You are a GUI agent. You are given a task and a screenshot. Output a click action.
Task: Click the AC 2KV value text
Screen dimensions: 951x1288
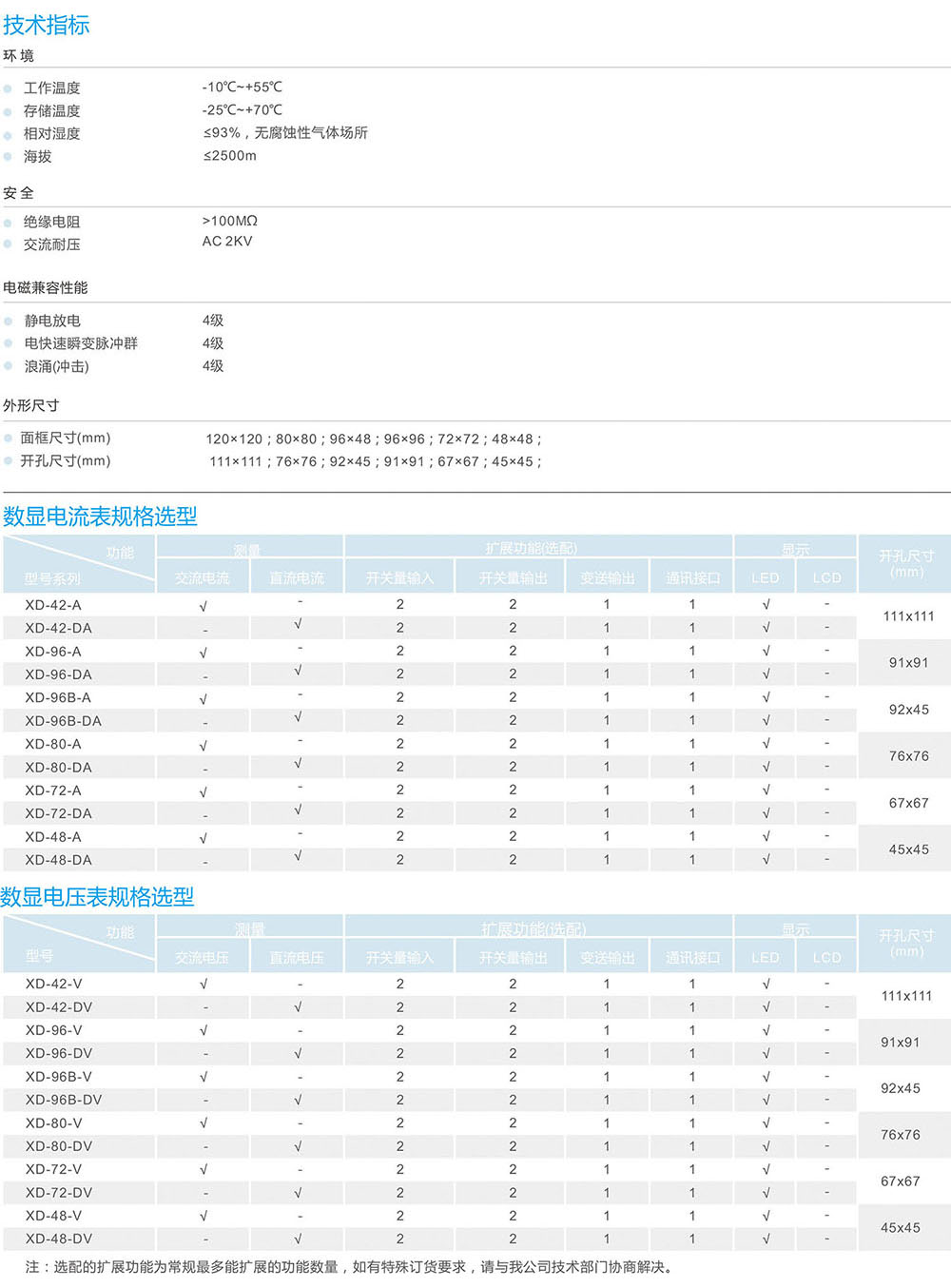(227, 242)
